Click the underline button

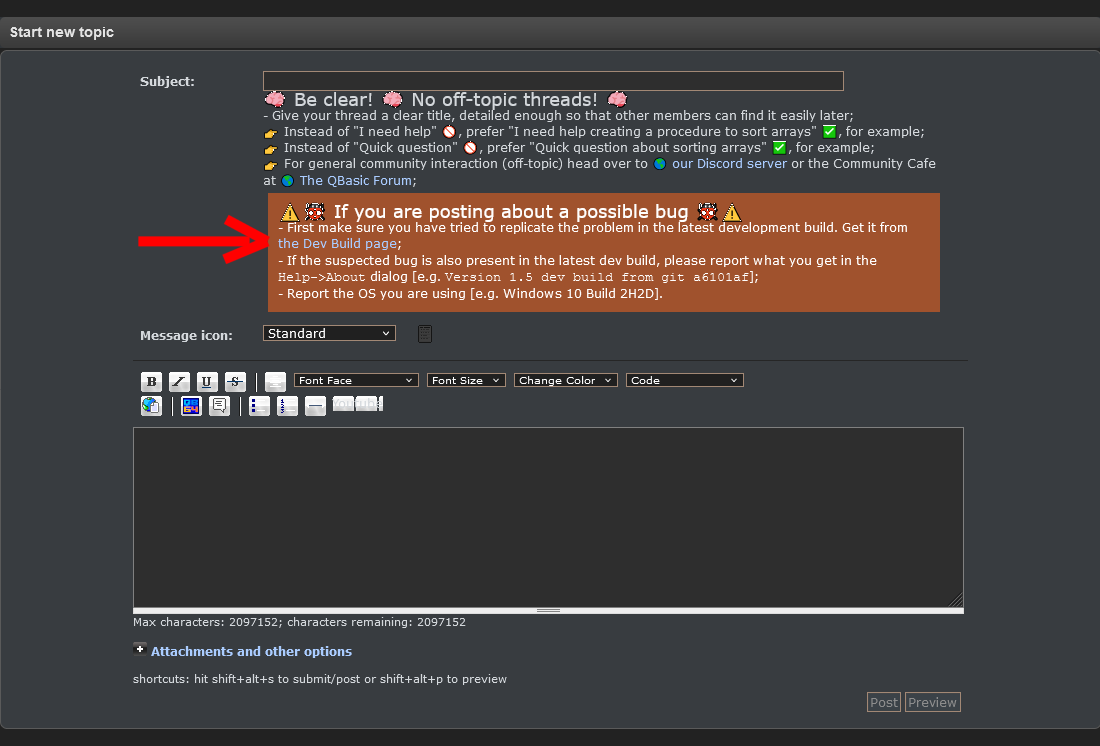tap(207, 381)
